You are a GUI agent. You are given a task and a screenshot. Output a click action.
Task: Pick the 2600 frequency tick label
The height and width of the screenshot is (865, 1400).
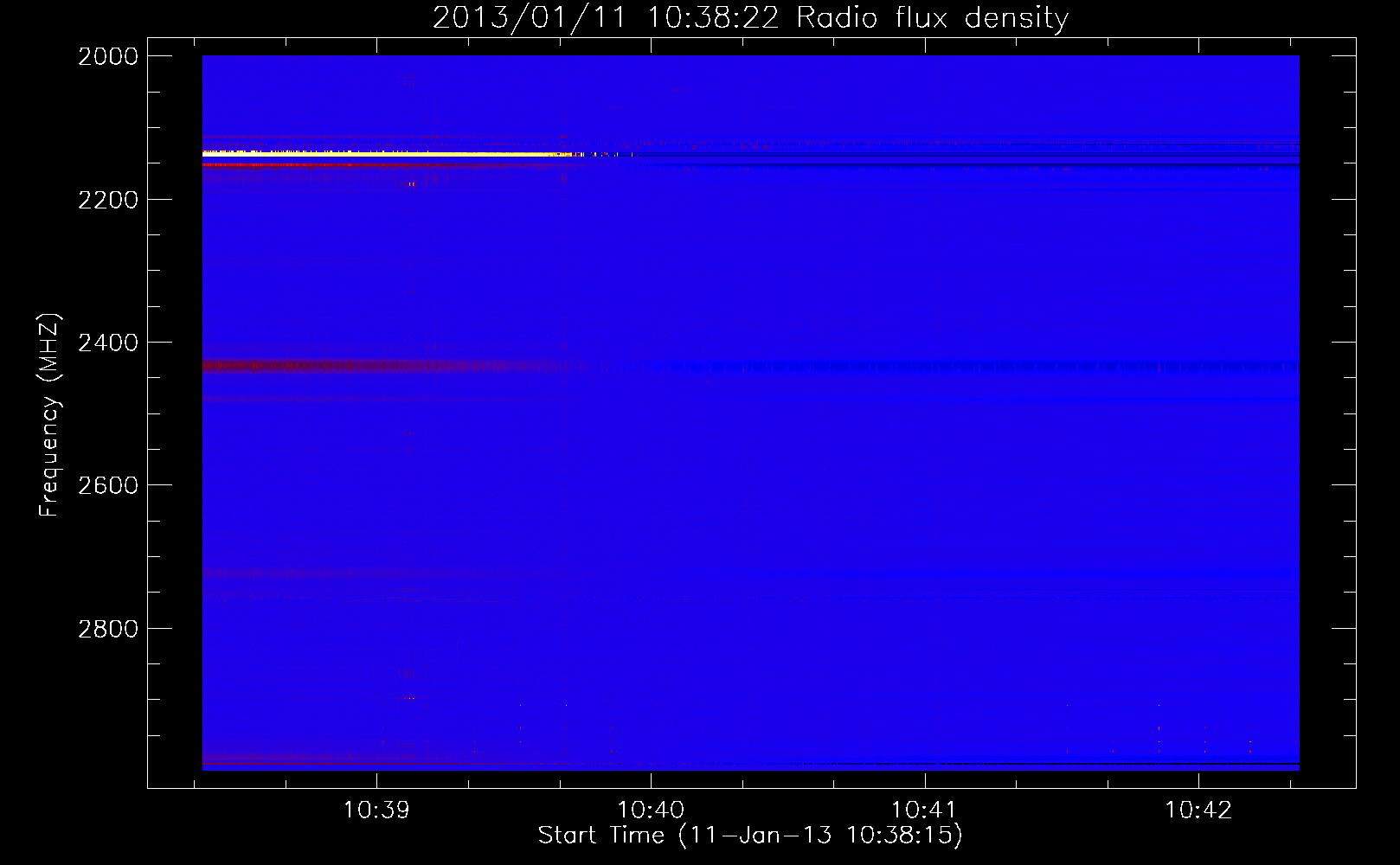coord(108,485)
